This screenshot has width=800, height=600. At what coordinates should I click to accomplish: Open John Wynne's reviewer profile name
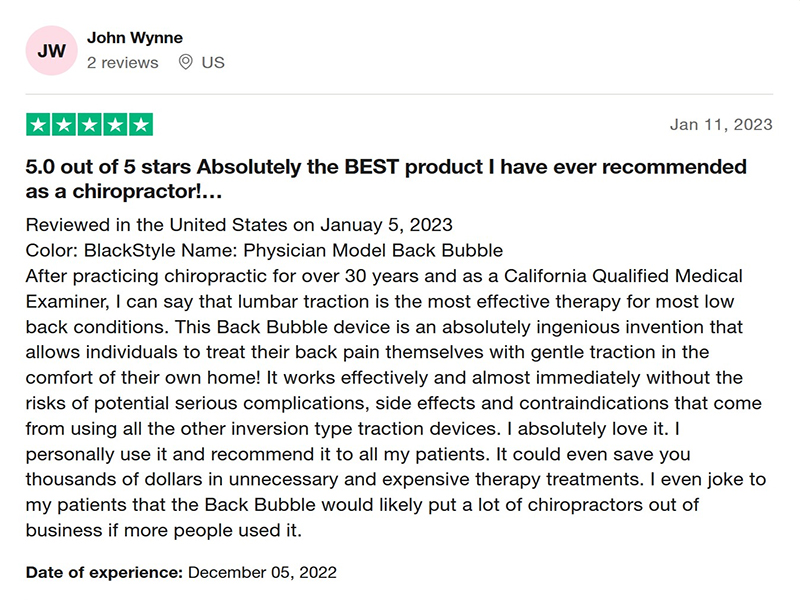[x=135, y=38]
